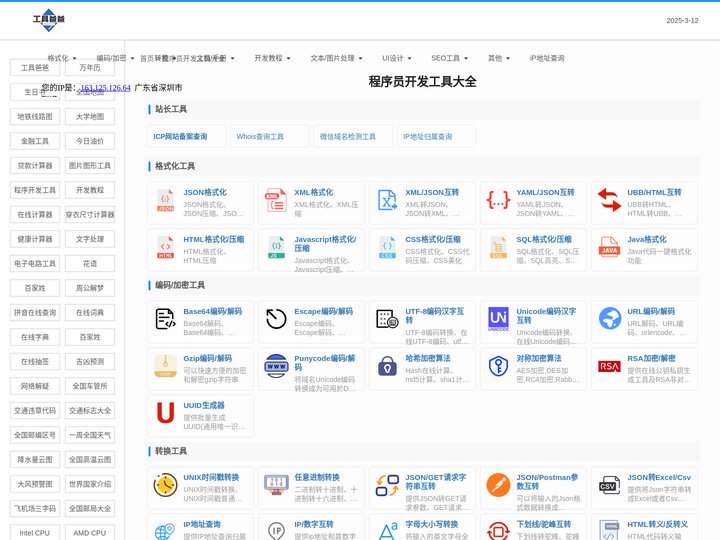Select Intel CPU in the sidebar
The height and width of the screenshot is (540, 720).
35,533
